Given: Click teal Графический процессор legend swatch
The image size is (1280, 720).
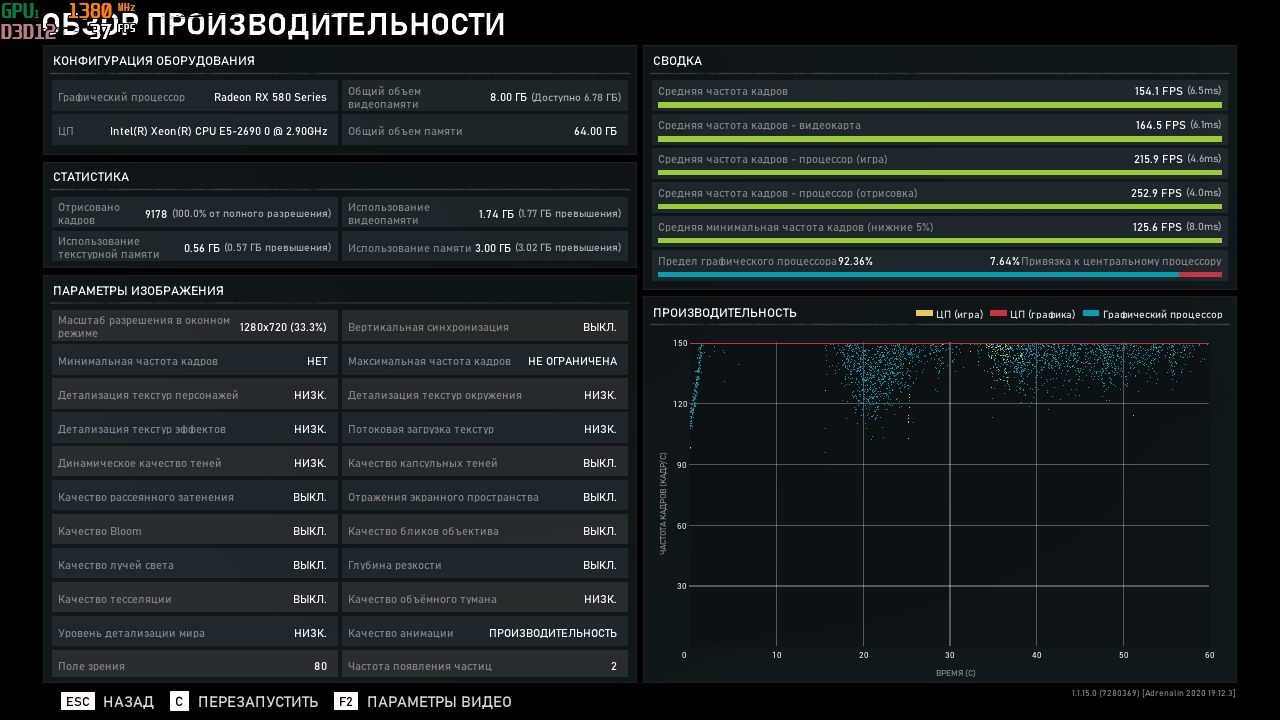Looking at the screenshot, I should coord(1090,314).
